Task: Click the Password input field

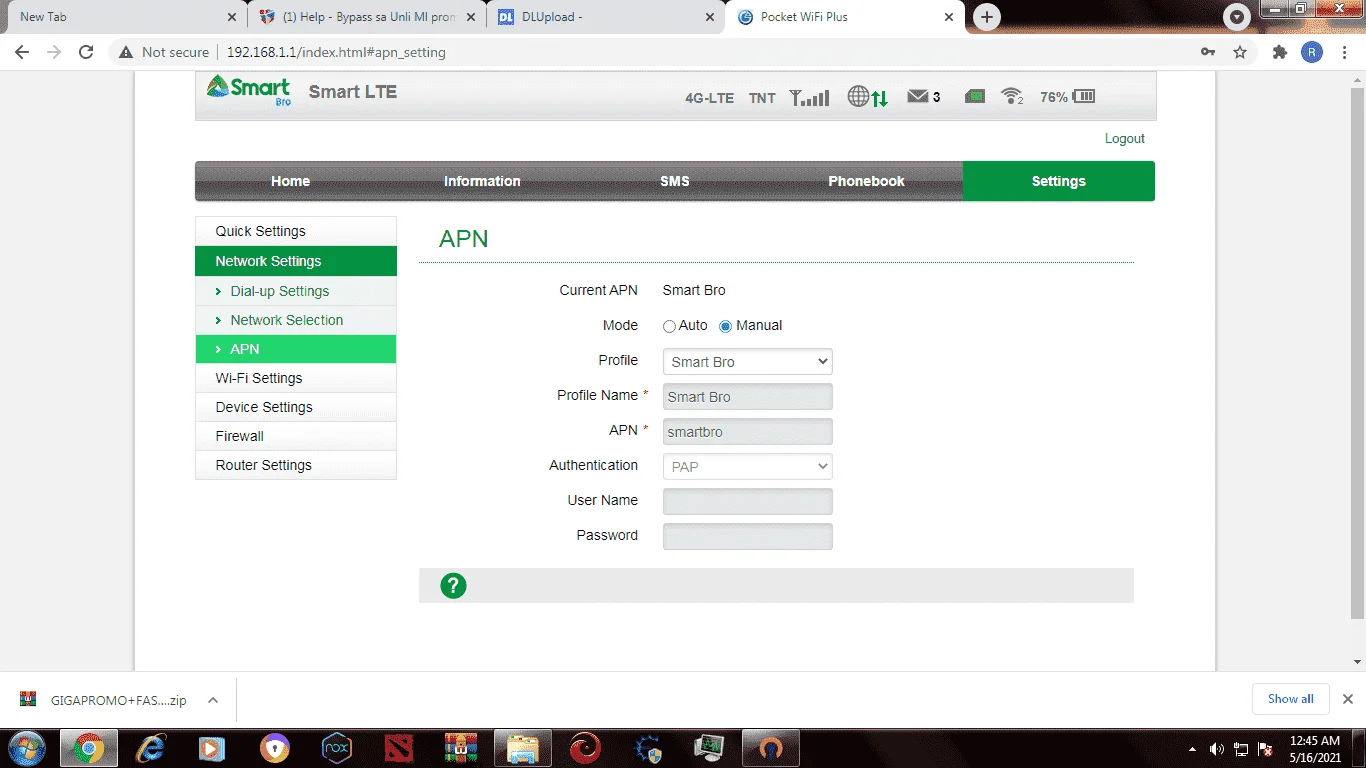Action: [x=748, y=536]
